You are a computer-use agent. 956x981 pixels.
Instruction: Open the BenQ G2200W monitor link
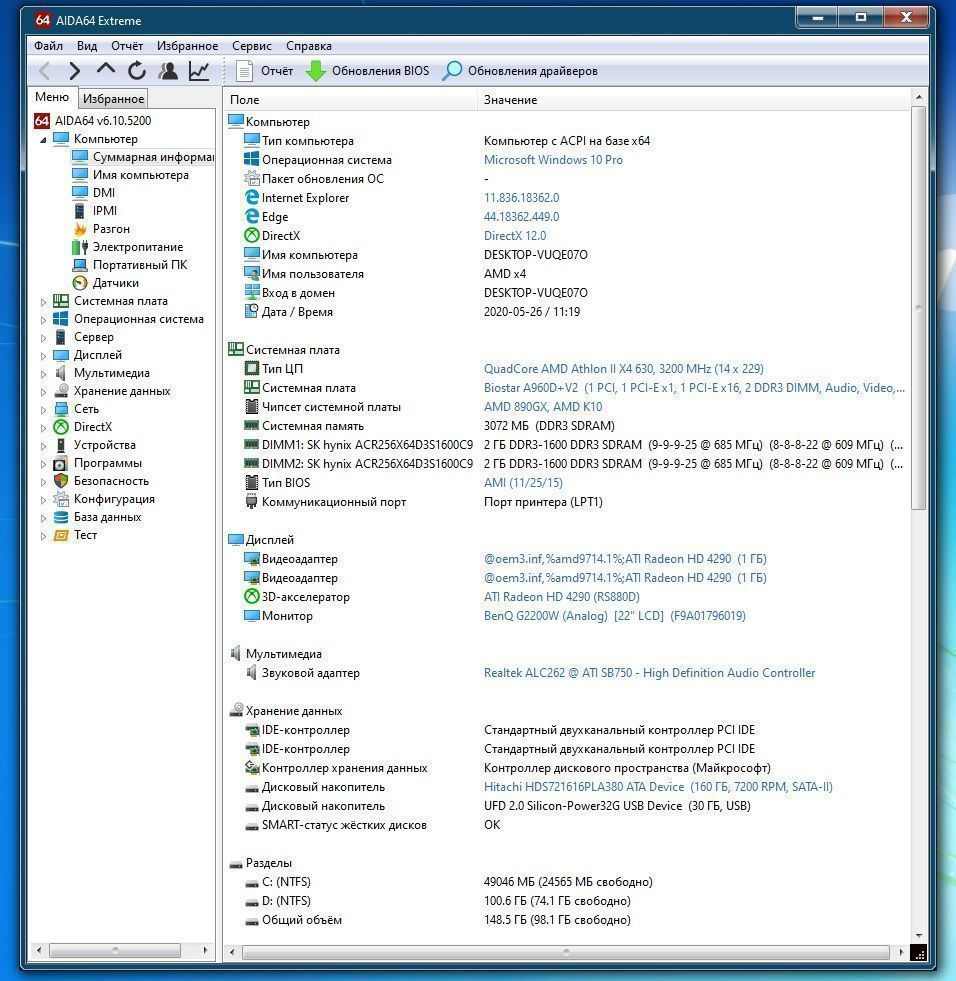click(x=614, y=616)
